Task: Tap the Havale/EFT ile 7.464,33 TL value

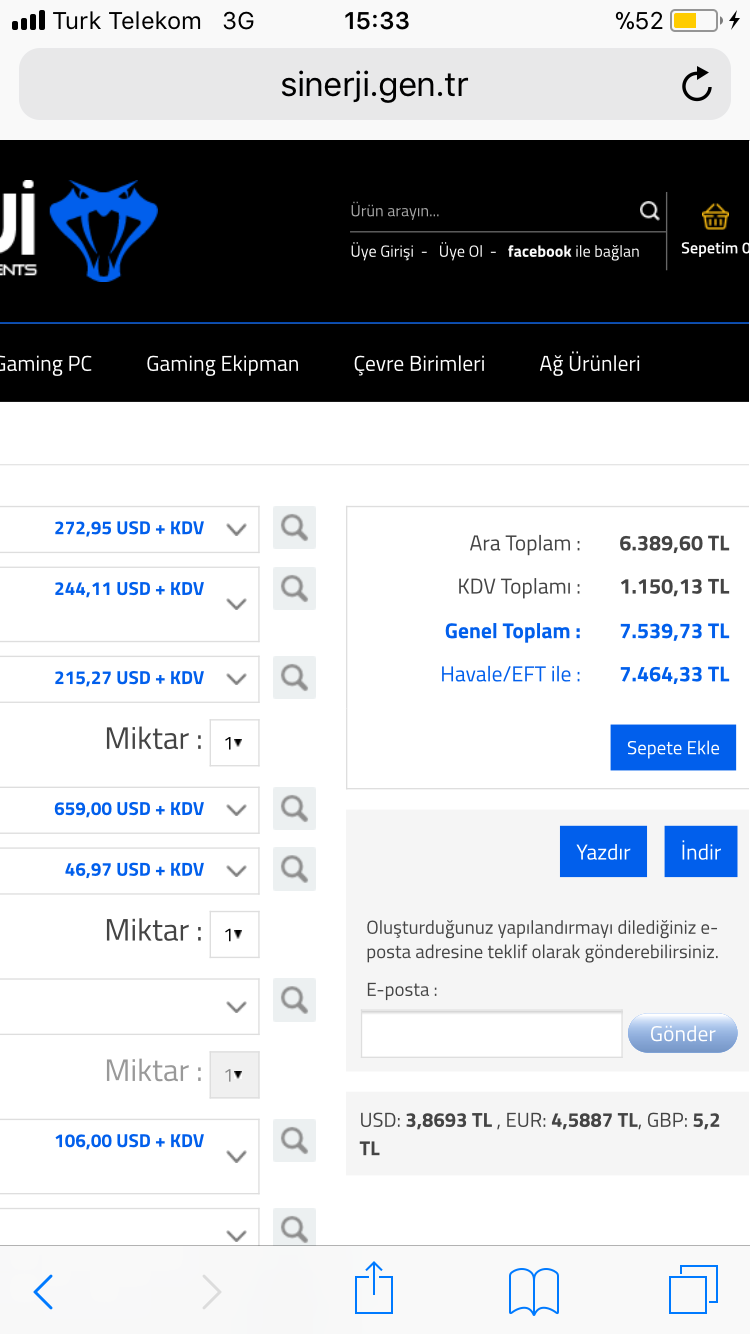Action: point(674,675)
